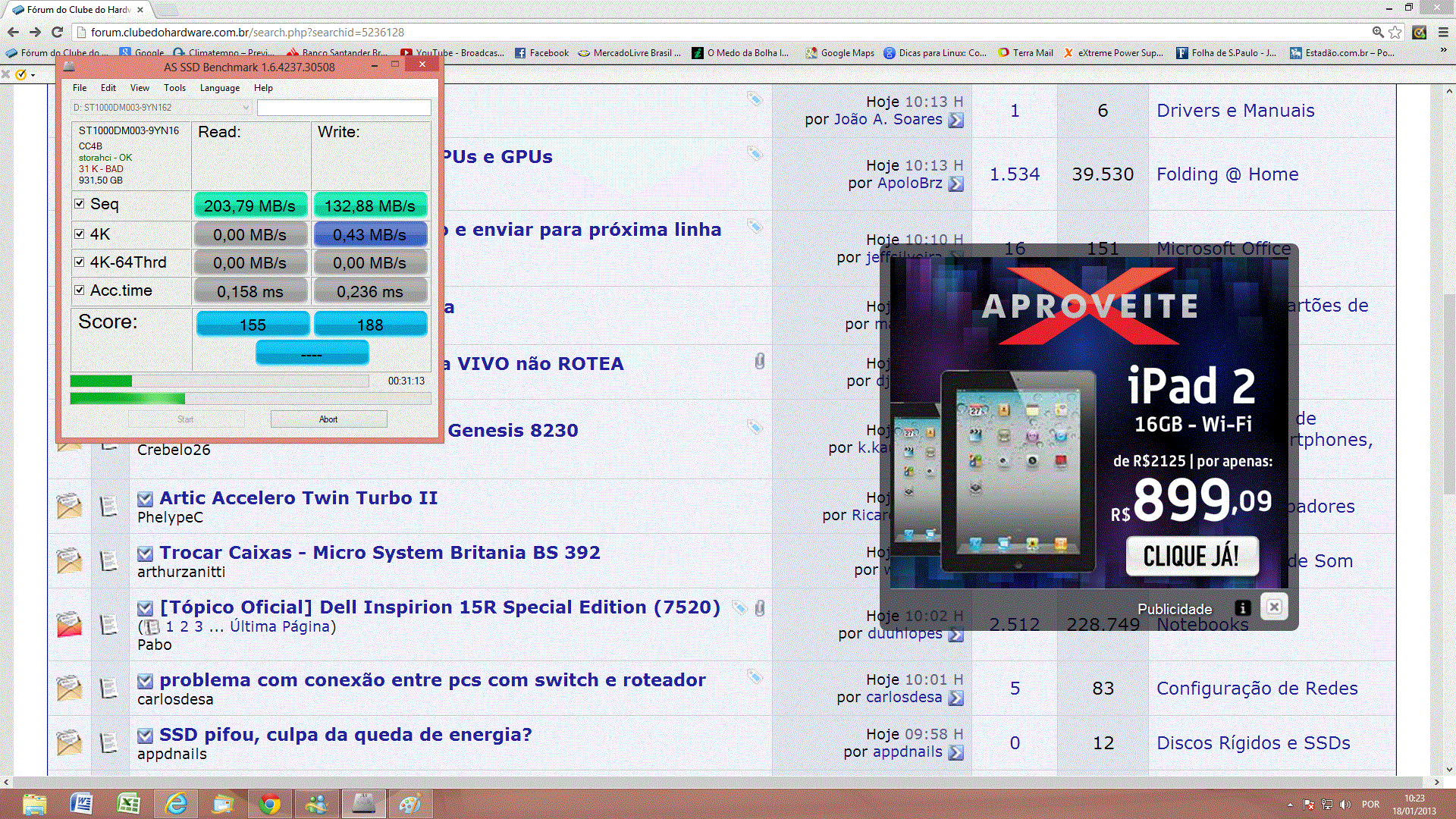Open topic Artic Accelero Twin Turbo II
Image resolution: width=1456 pixels, height=819 pixels.
point(298,498)
